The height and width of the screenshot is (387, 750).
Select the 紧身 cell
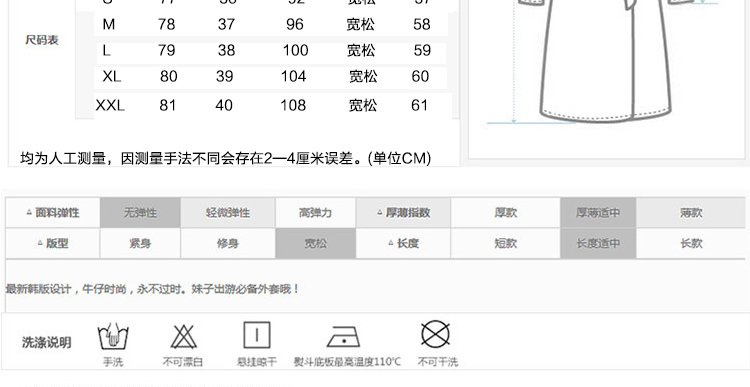coord(140,243)
